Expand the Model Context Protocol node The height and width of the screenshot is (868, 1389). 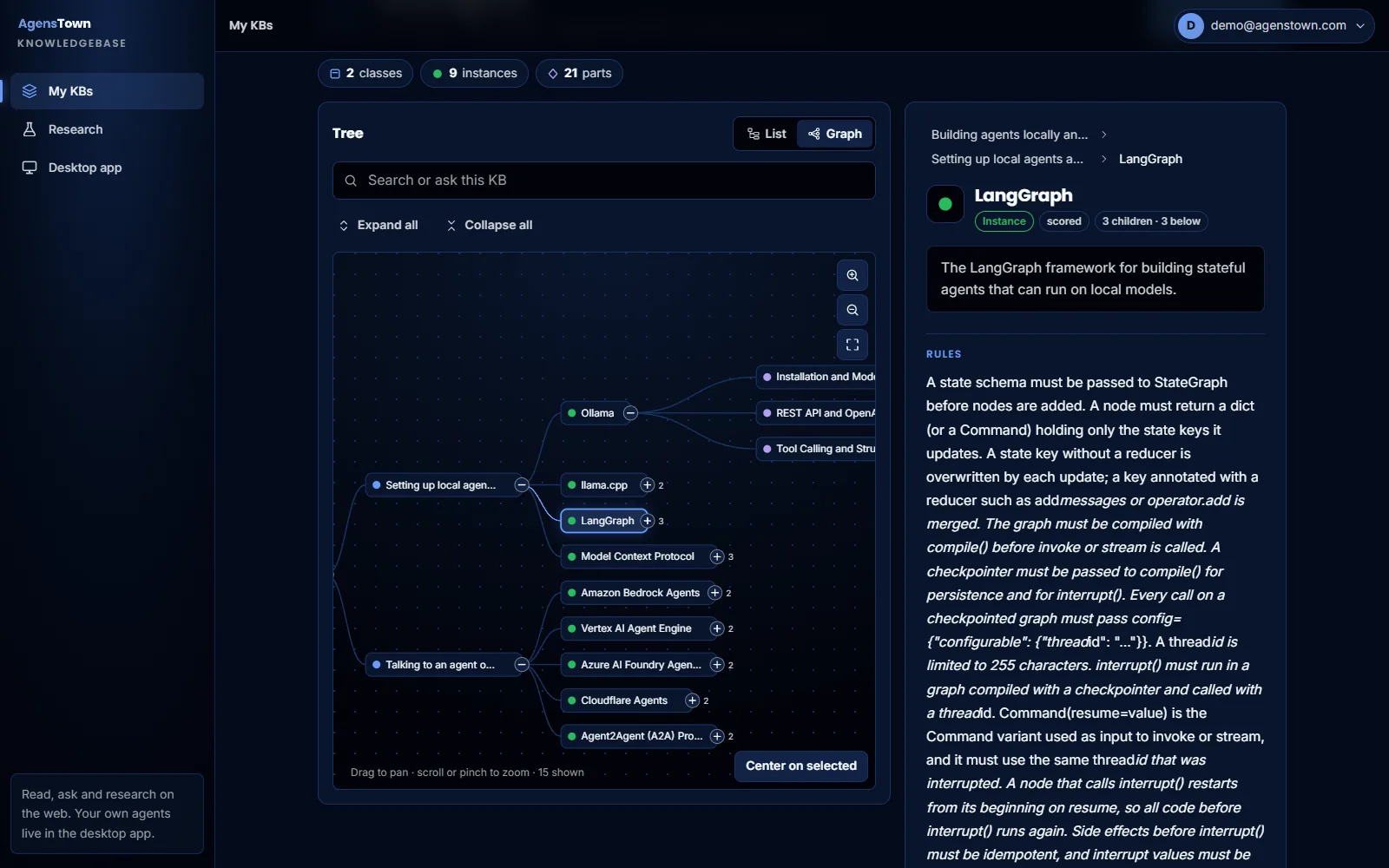pos(717,556)
